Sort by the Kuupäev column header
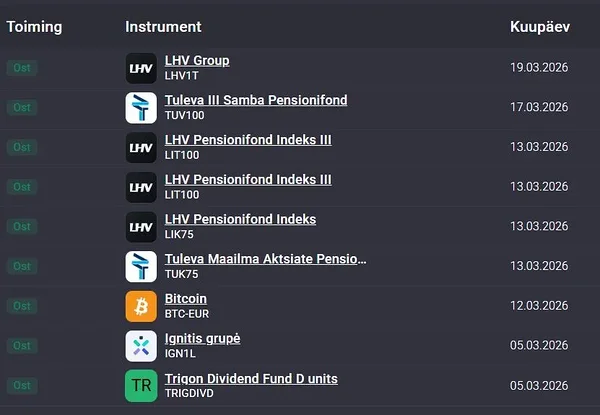600x415 pixels. pyautogui.click(x=540, y=27)
